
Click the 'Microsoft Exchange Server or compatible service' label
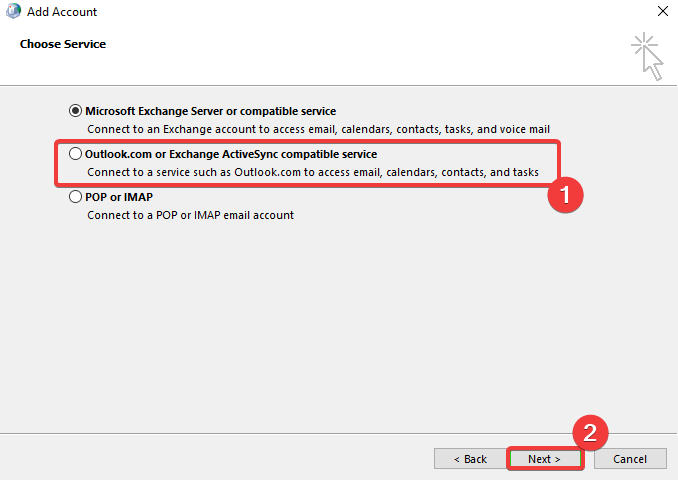211,111
